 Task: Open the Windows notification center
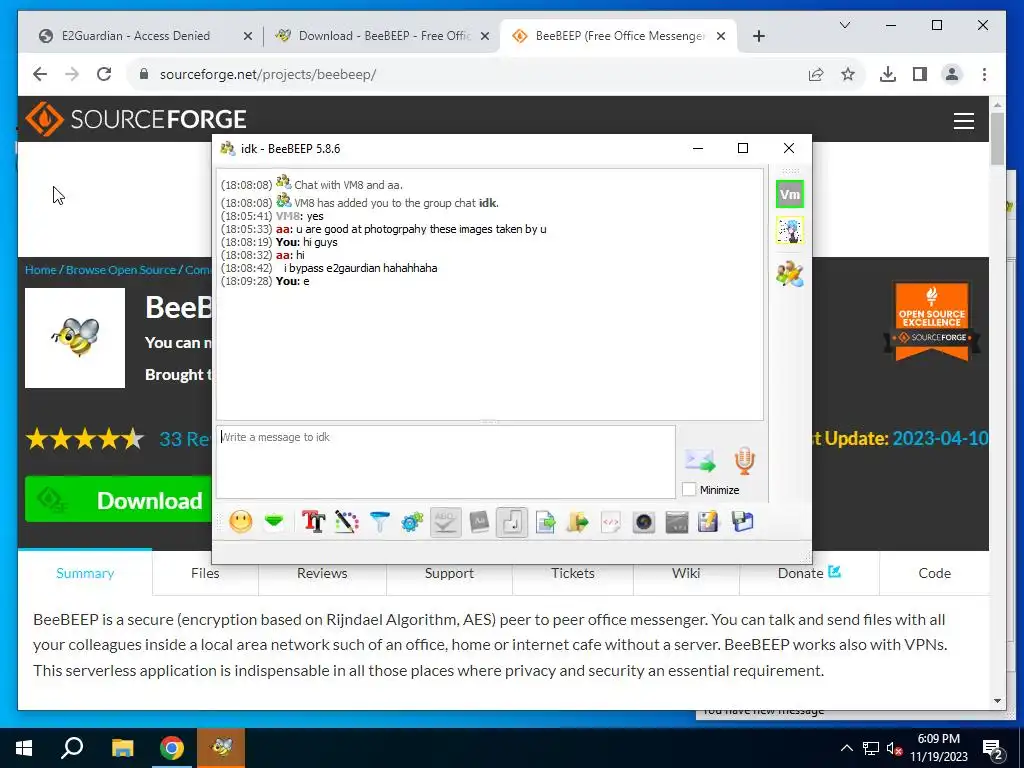tap(993, 748)
